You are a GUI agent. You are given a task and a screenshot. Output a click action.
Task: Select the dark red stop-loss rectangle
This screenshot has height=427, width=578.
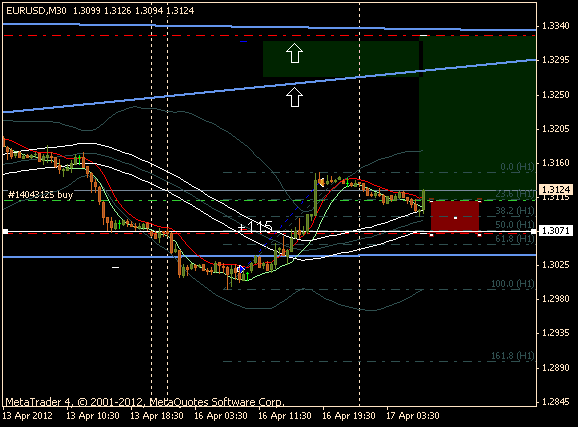coord(455,218)
